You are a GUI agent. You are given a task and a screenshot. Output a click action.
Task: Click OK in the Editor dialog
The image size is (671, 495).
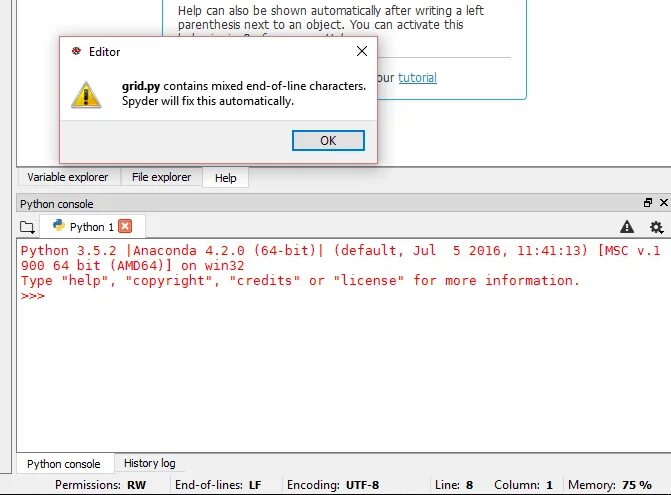pyautogui.click(x=328, y=141)
